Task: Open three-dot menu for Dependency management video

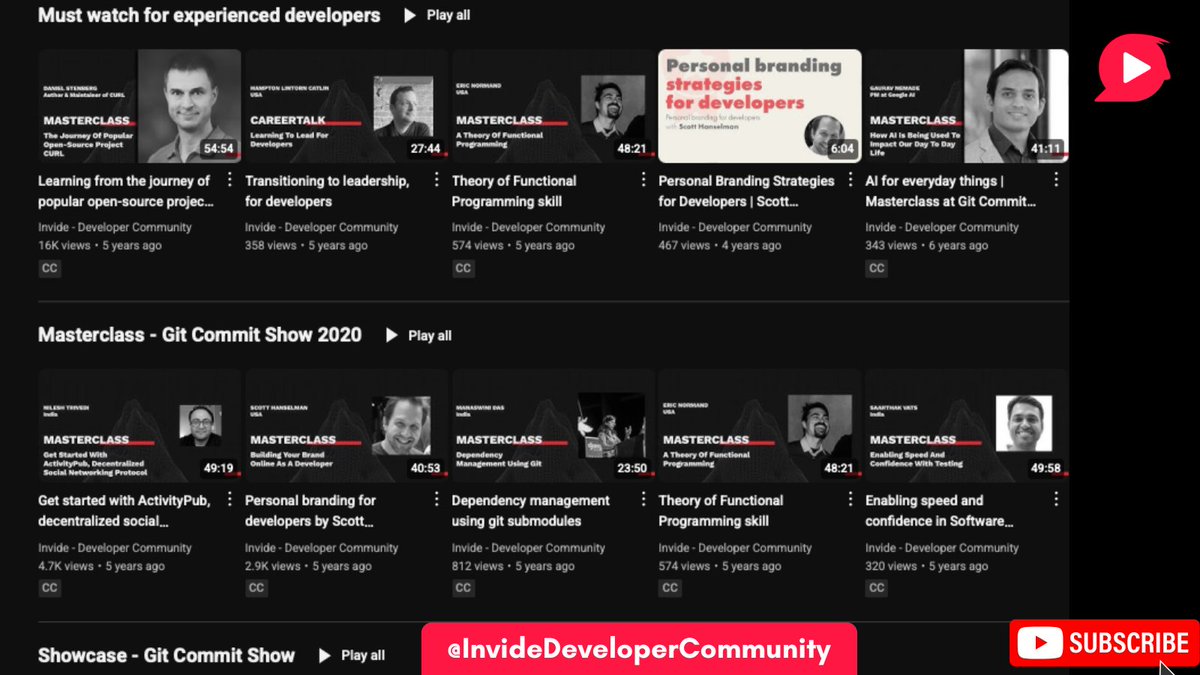Action: click(642, 499)
